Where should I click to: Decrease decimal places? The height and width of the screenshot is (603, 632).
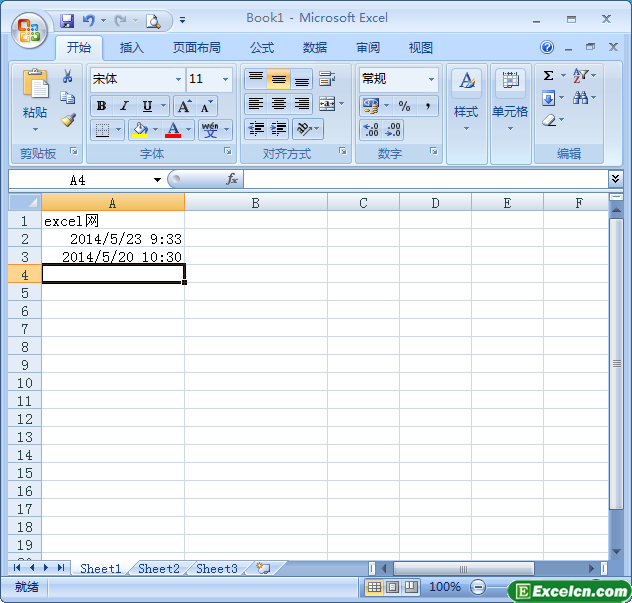(393, 130)
